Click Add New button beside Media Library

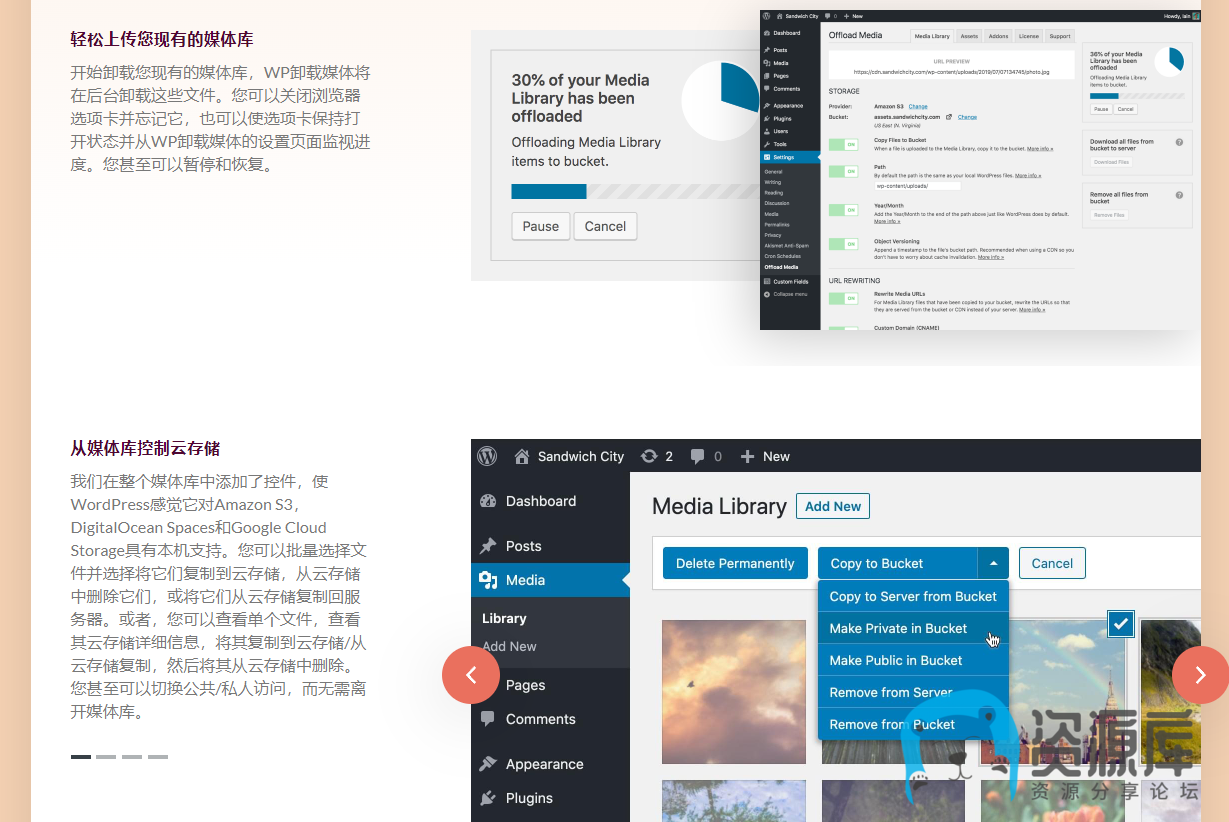pos(832,506)
